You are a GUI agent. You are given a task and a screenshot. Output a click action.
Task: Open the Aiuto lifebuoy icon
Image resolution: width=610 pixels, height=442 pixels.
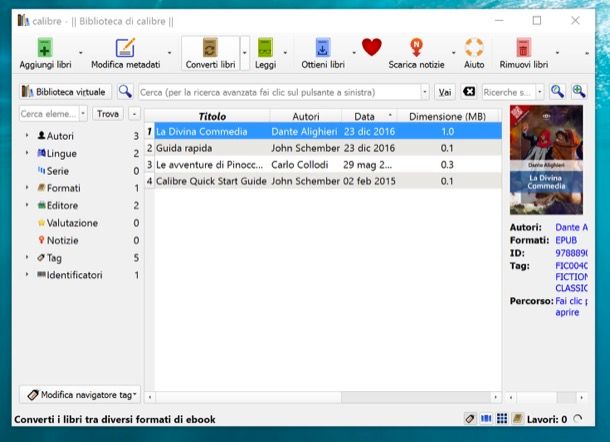474,48
